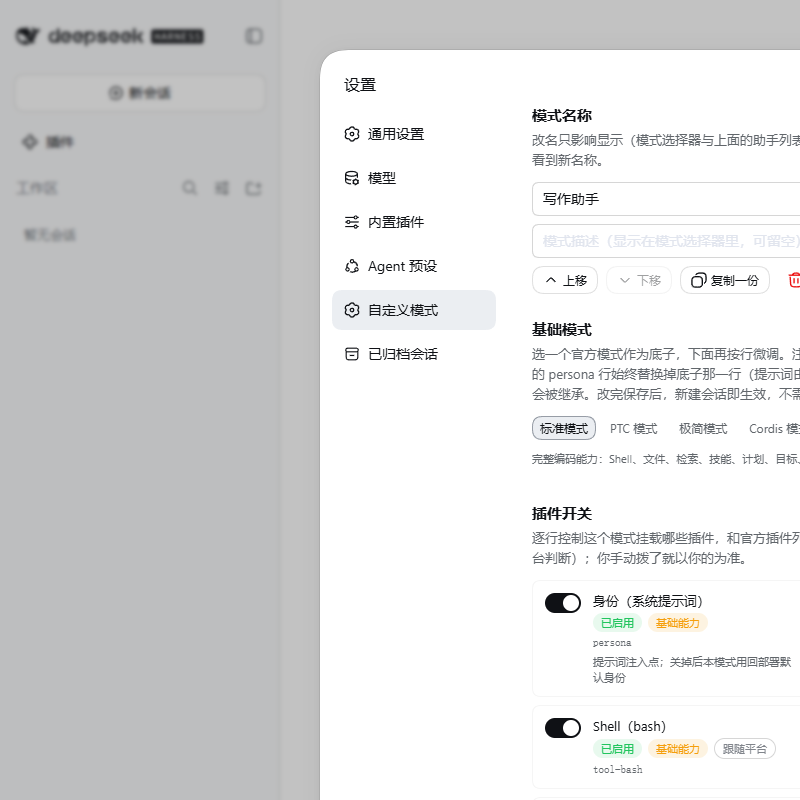Open the 通用设置 settings section
Screen dimensions: 800x800
[414, 134]
